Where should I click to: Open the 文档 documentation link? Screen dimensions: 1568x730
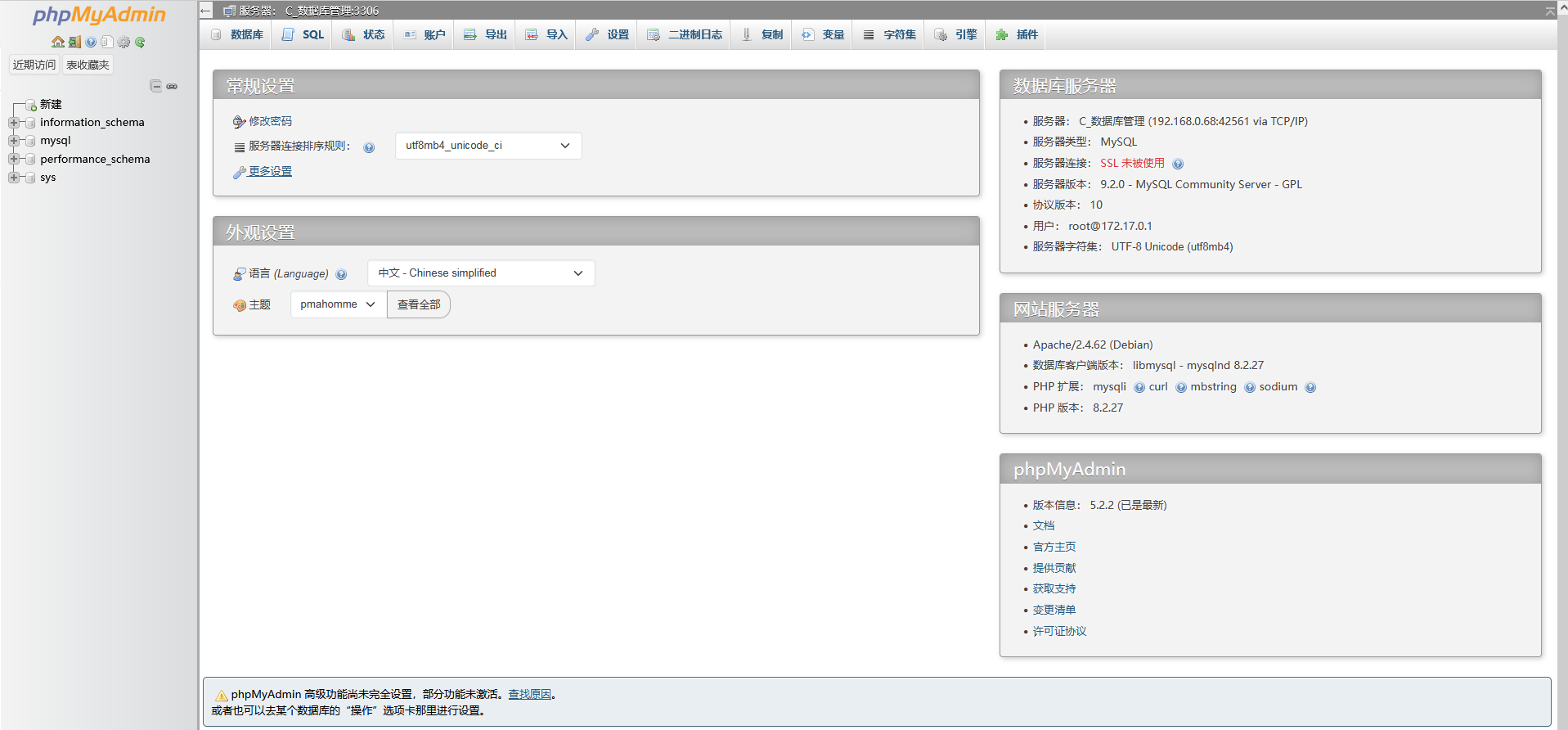click(x=1044, y=525)
